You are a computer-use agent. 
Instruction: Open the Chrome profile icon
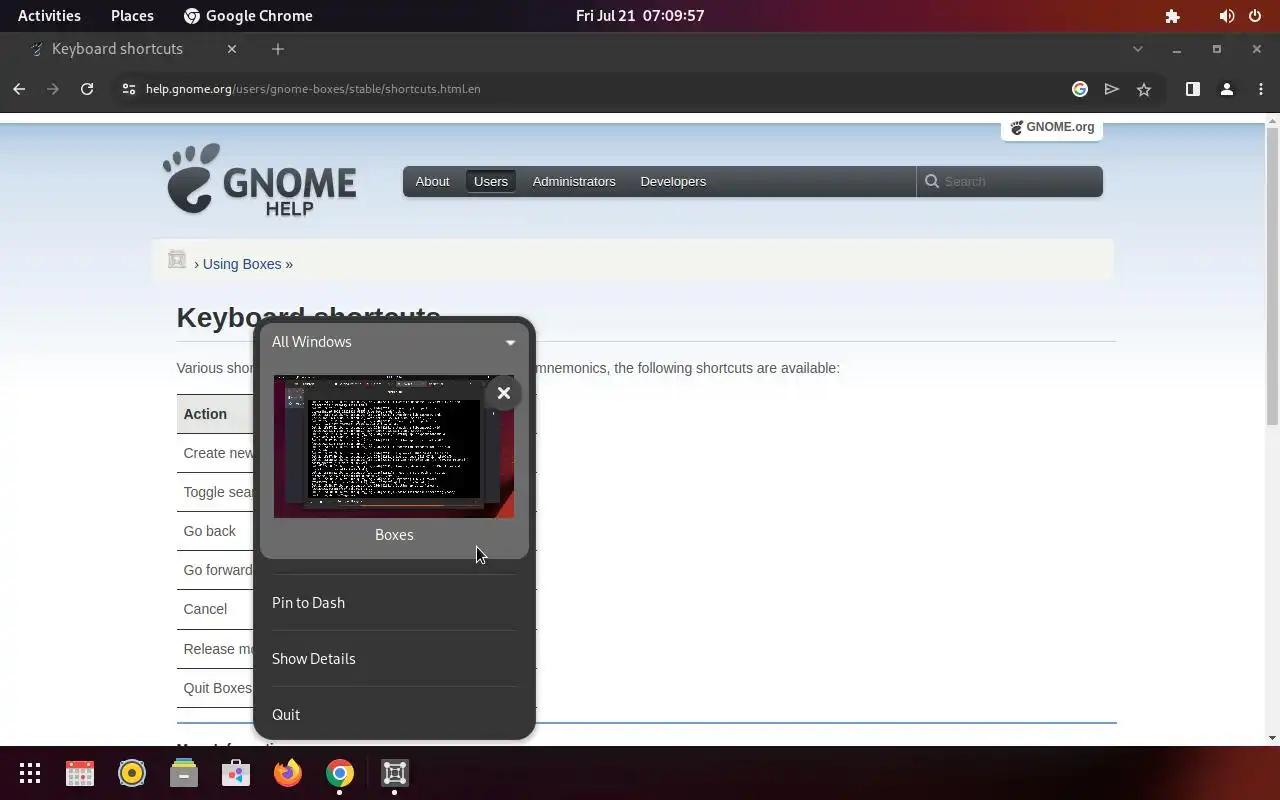(1227, 89)
